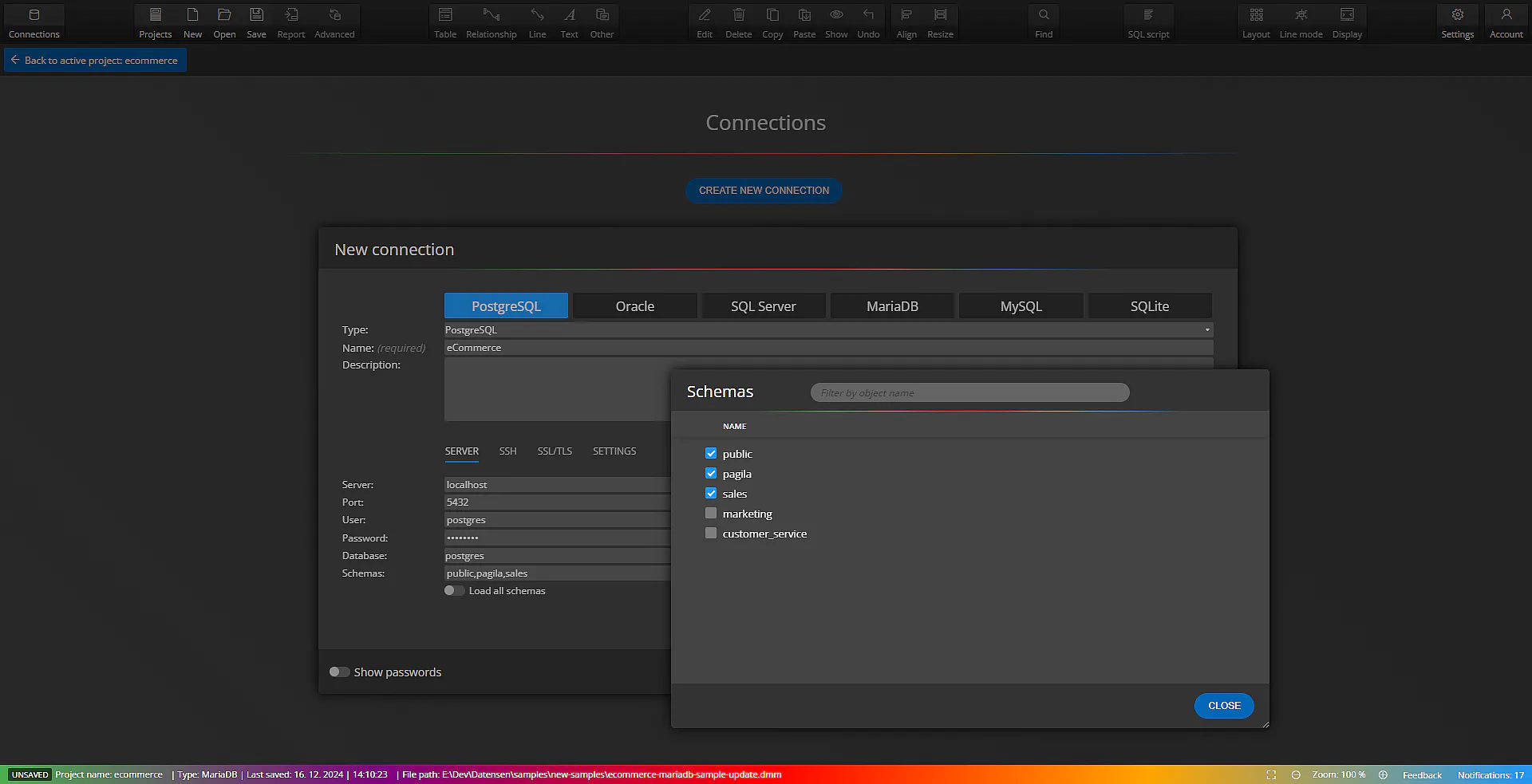Check the marketing schema checkbox
The width and height of the screenshot is (1532, 784).
point(711,513)
